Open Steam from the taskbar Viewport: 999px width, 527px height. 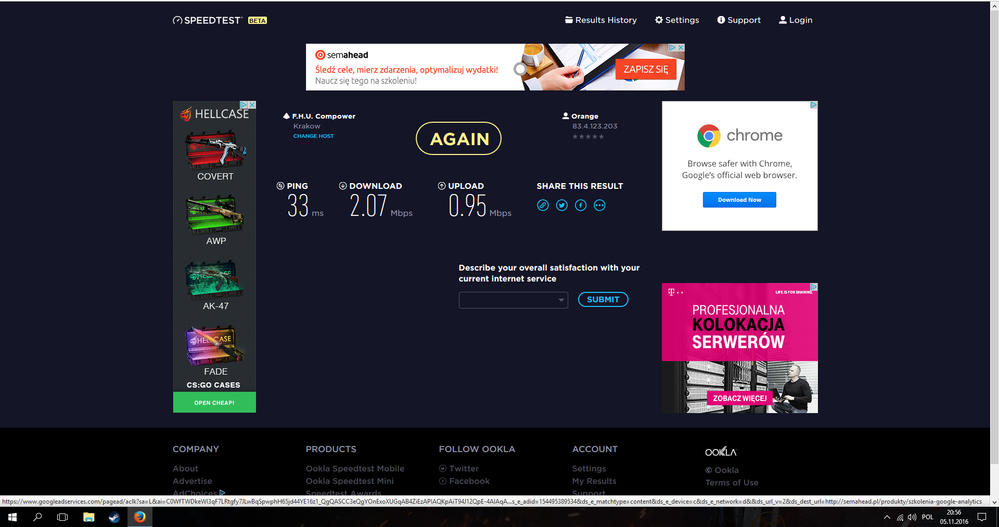(x=114, y=517)
